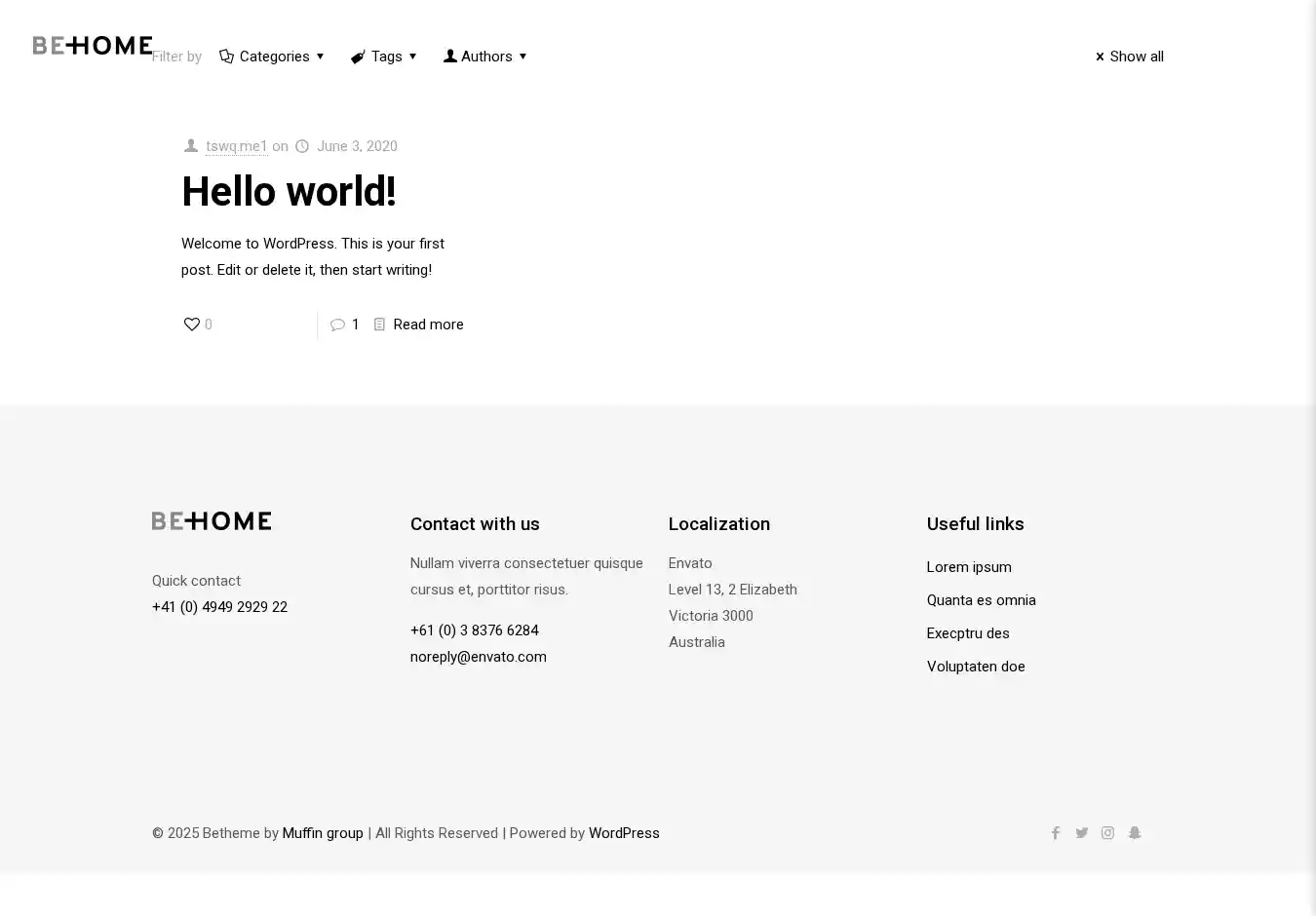Viewport: 1316px width, 916px height.
Task: Click Show all to reset filters
Action: (1129, 57)
